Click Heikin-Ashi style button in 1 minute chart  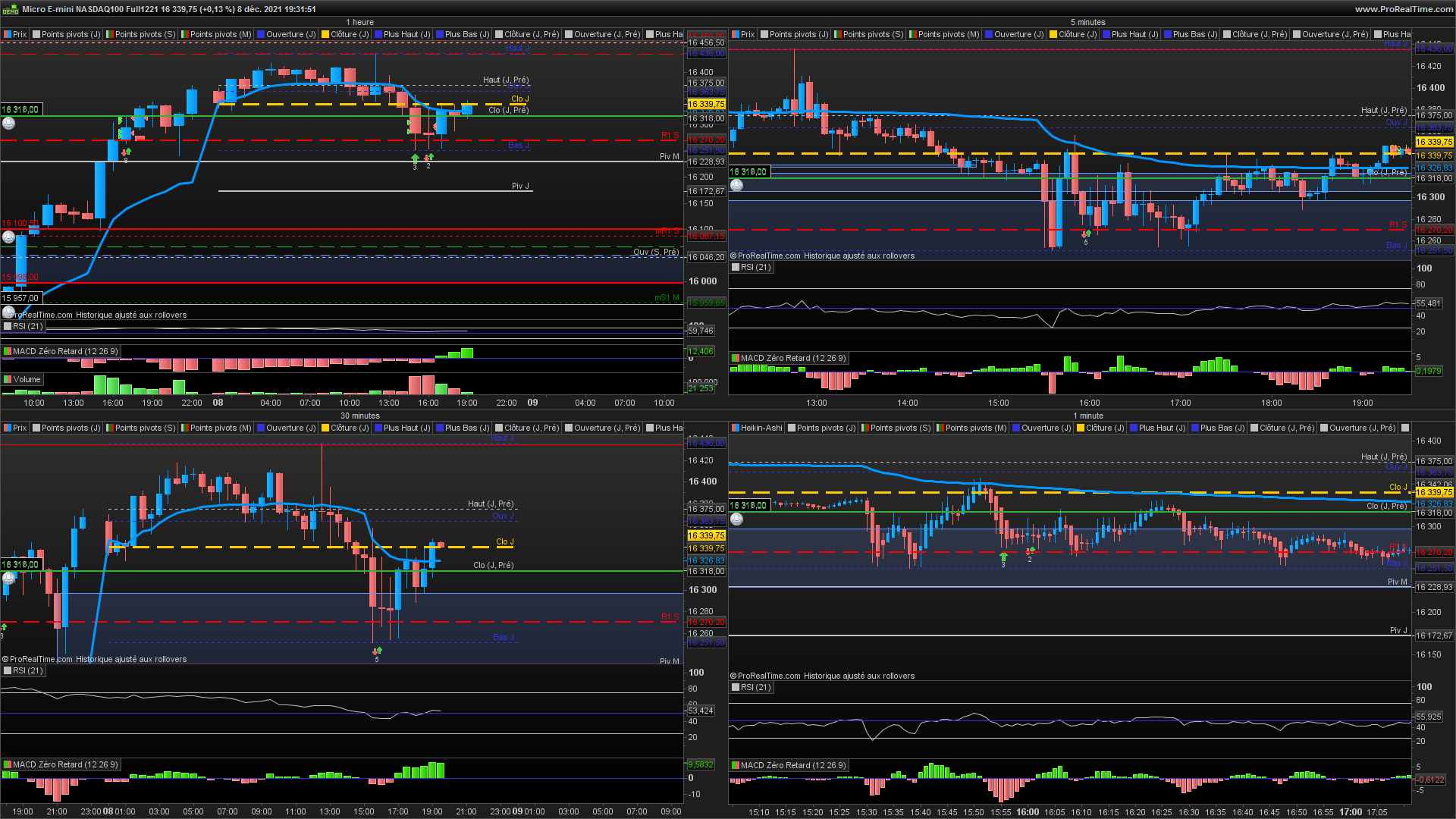click(x=757, y=428)
